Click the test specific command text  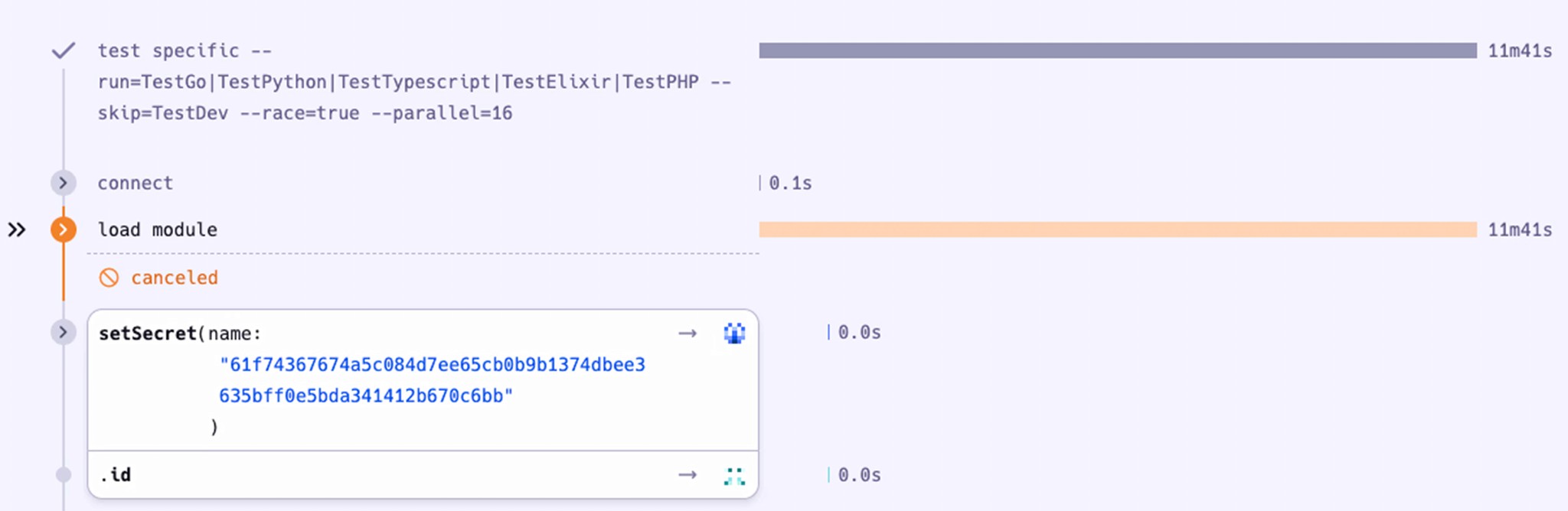tap(413, 82)
